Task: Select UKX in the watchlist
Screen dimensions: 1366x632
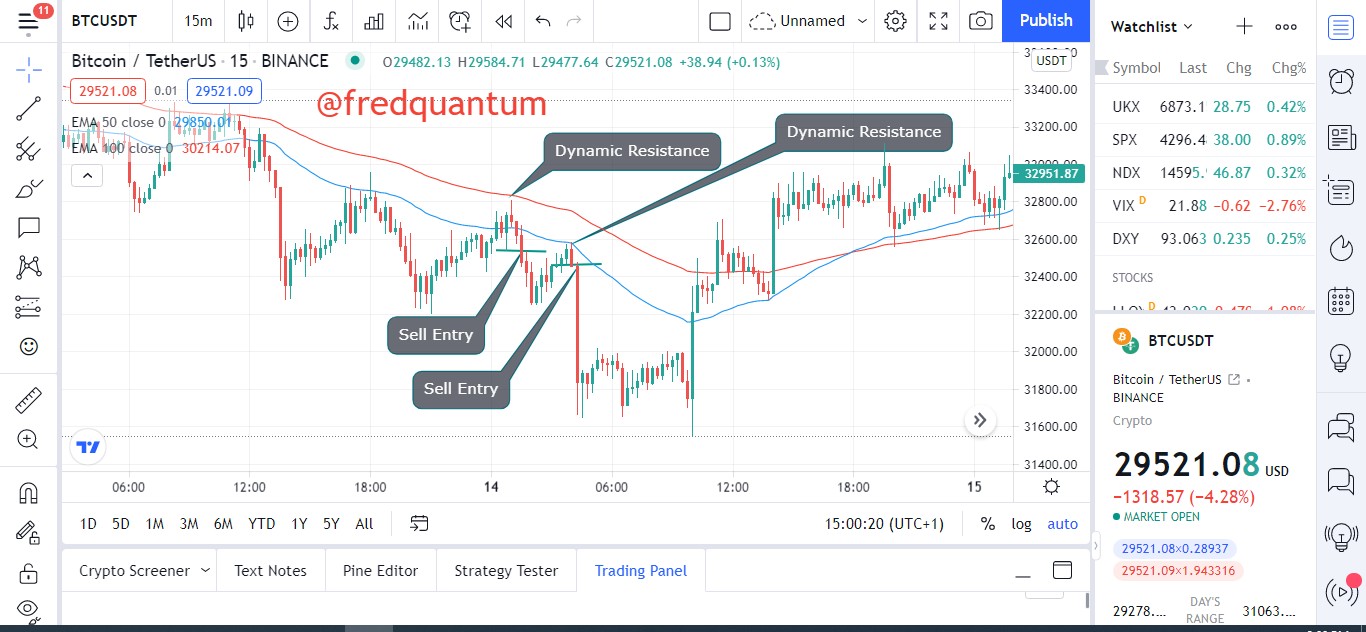Action: pos(1206,106)
